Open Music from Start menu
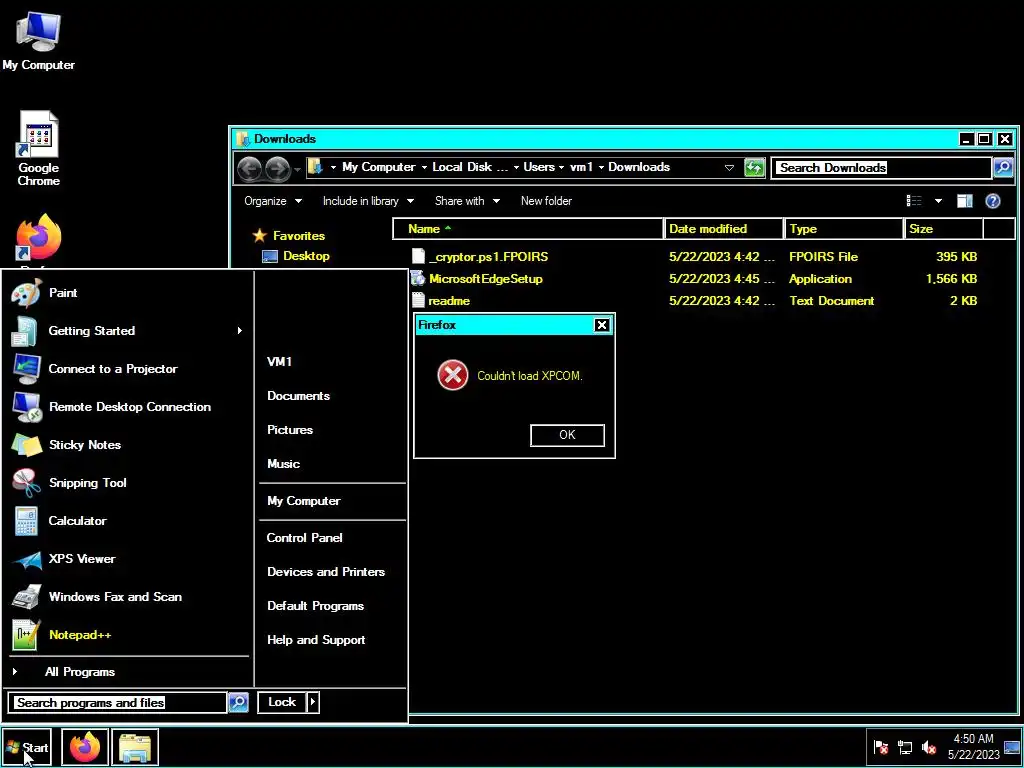Screen dimensions: 1024x768 tap(283, 464)
